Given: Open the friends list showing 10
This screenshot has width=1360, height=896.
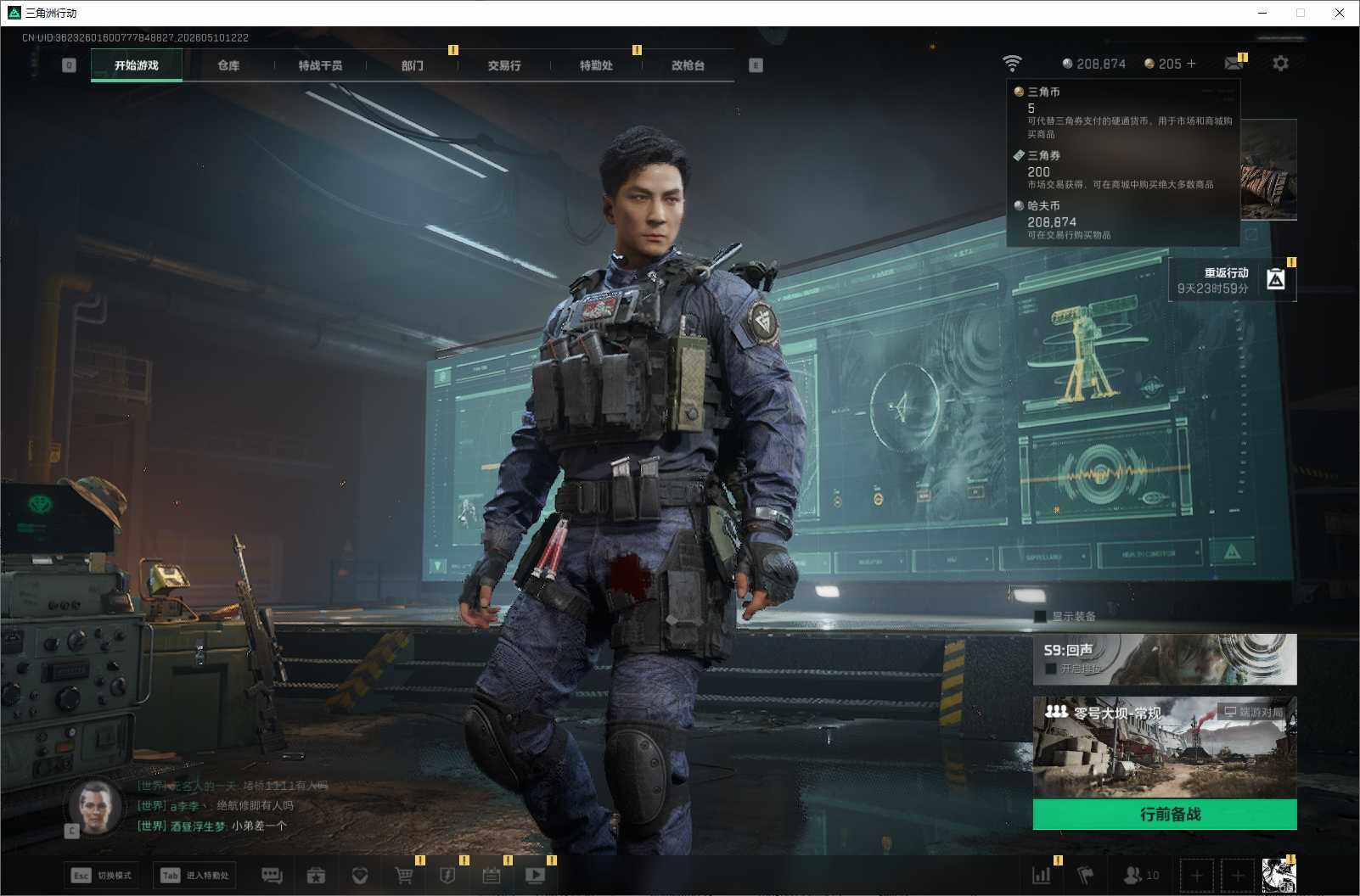Looking at the screenshot, I should 1141,876.
